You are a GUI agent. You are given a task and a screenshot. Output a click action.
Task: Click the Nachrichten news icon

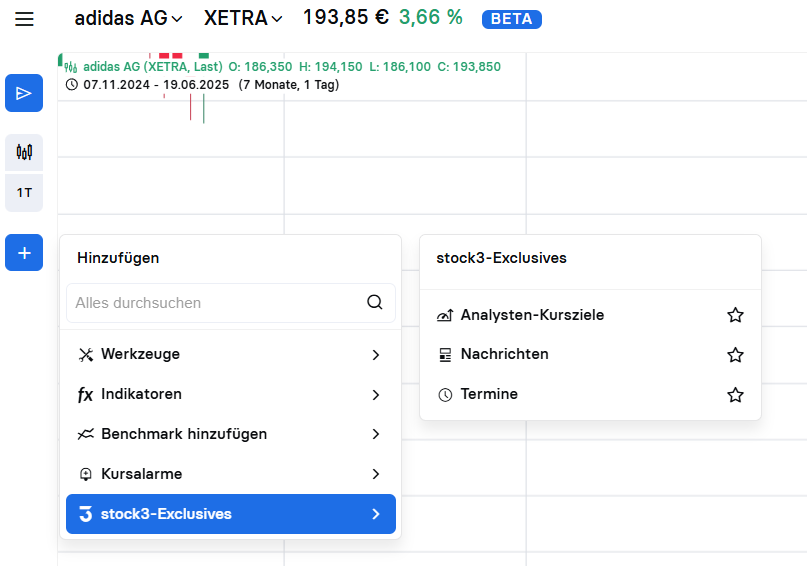(446, 355)
